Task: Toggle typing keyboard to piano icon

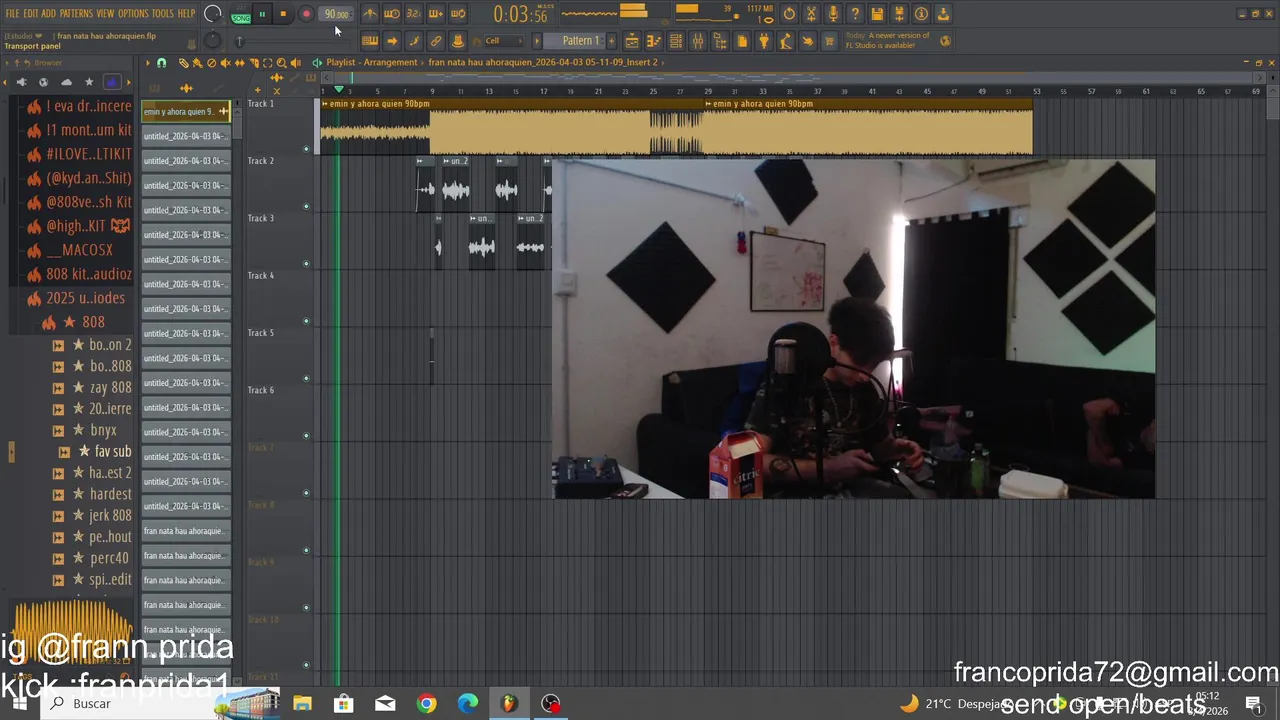Action: (x=370, y=41)
